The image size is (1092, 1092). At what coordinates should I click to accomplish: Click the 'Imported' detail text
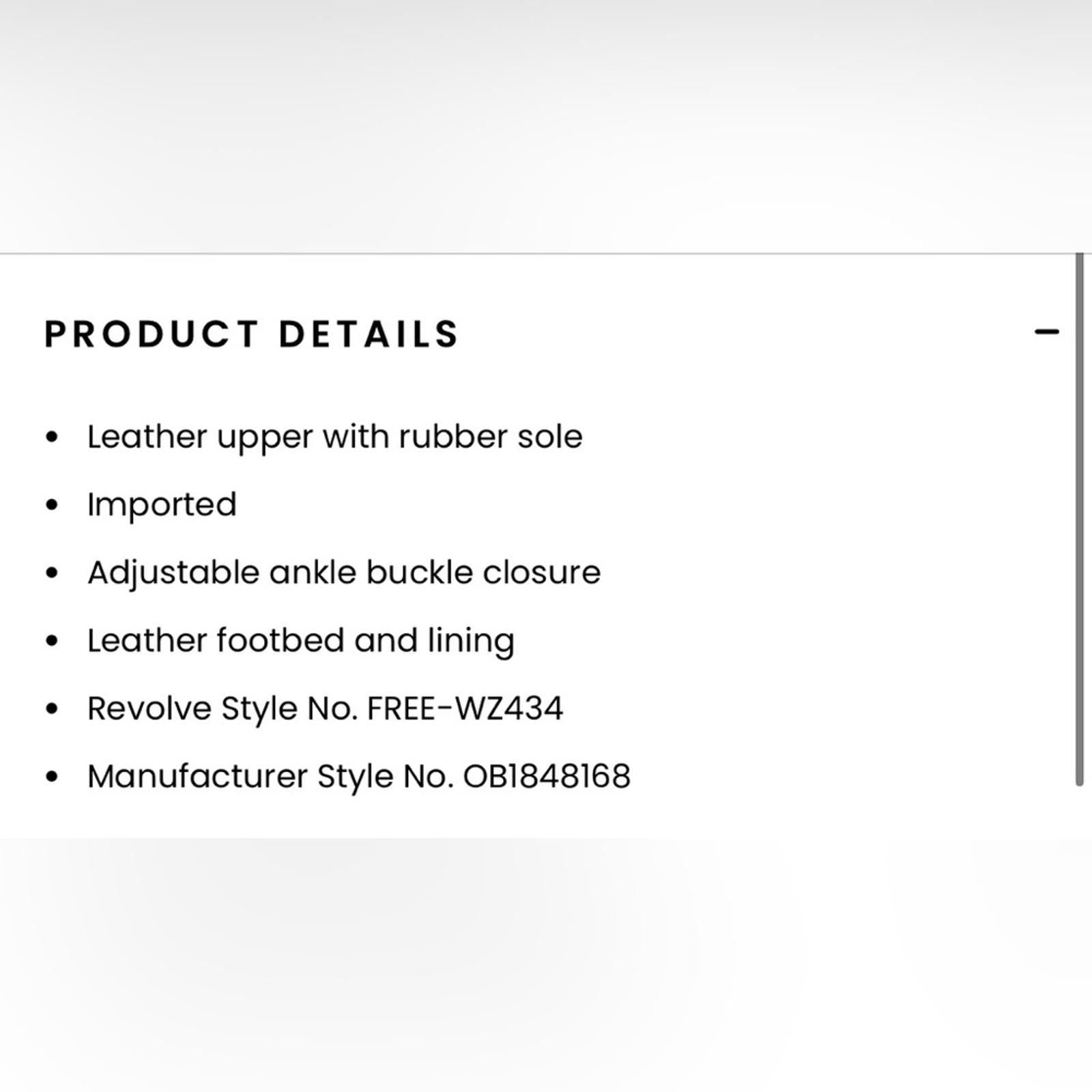coord(162,506)
